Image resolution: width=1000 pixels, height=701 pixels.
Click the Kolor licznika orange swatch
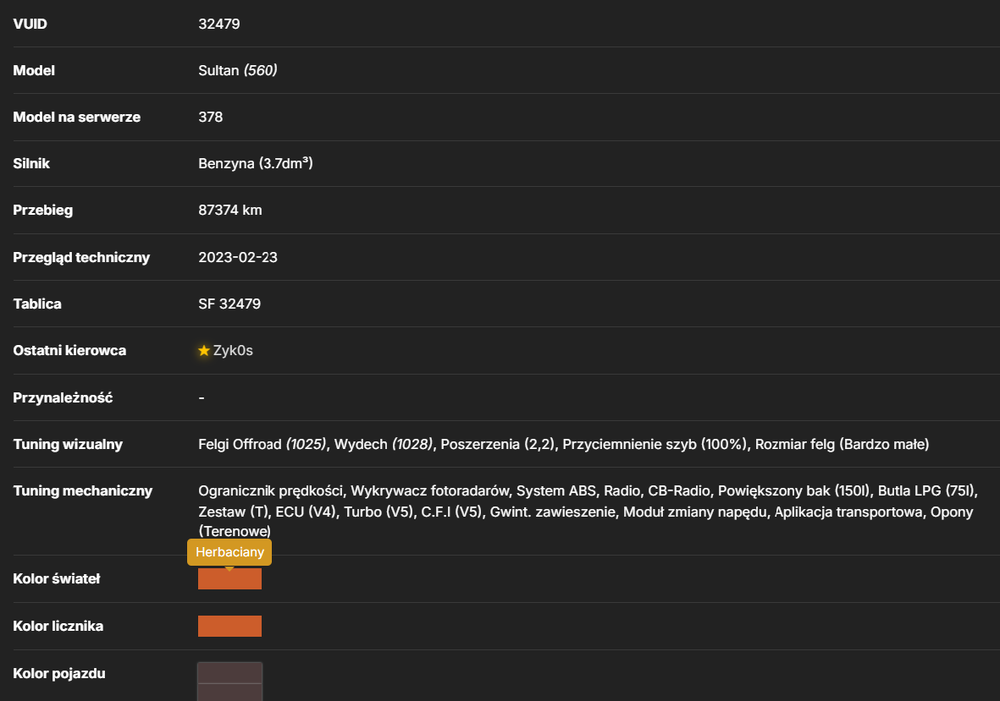tap(230, 626)
